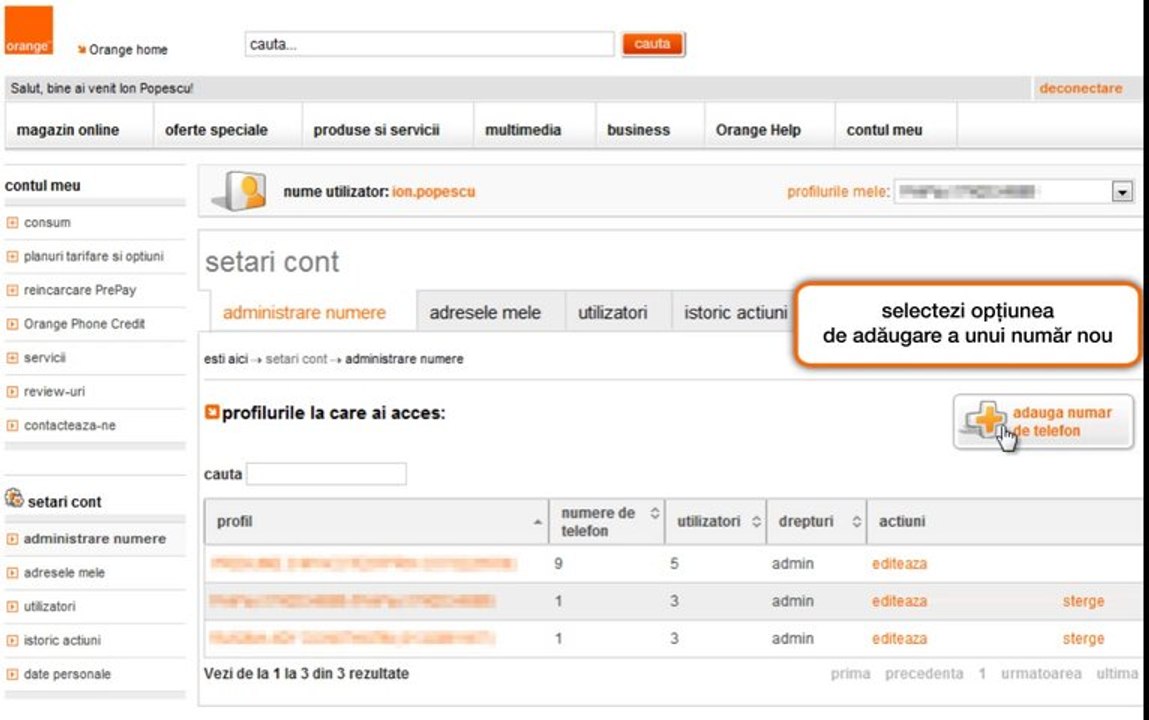Viewport: 1149px width, 720px height.
Task: Open multimedia menu
Action: 523,130
